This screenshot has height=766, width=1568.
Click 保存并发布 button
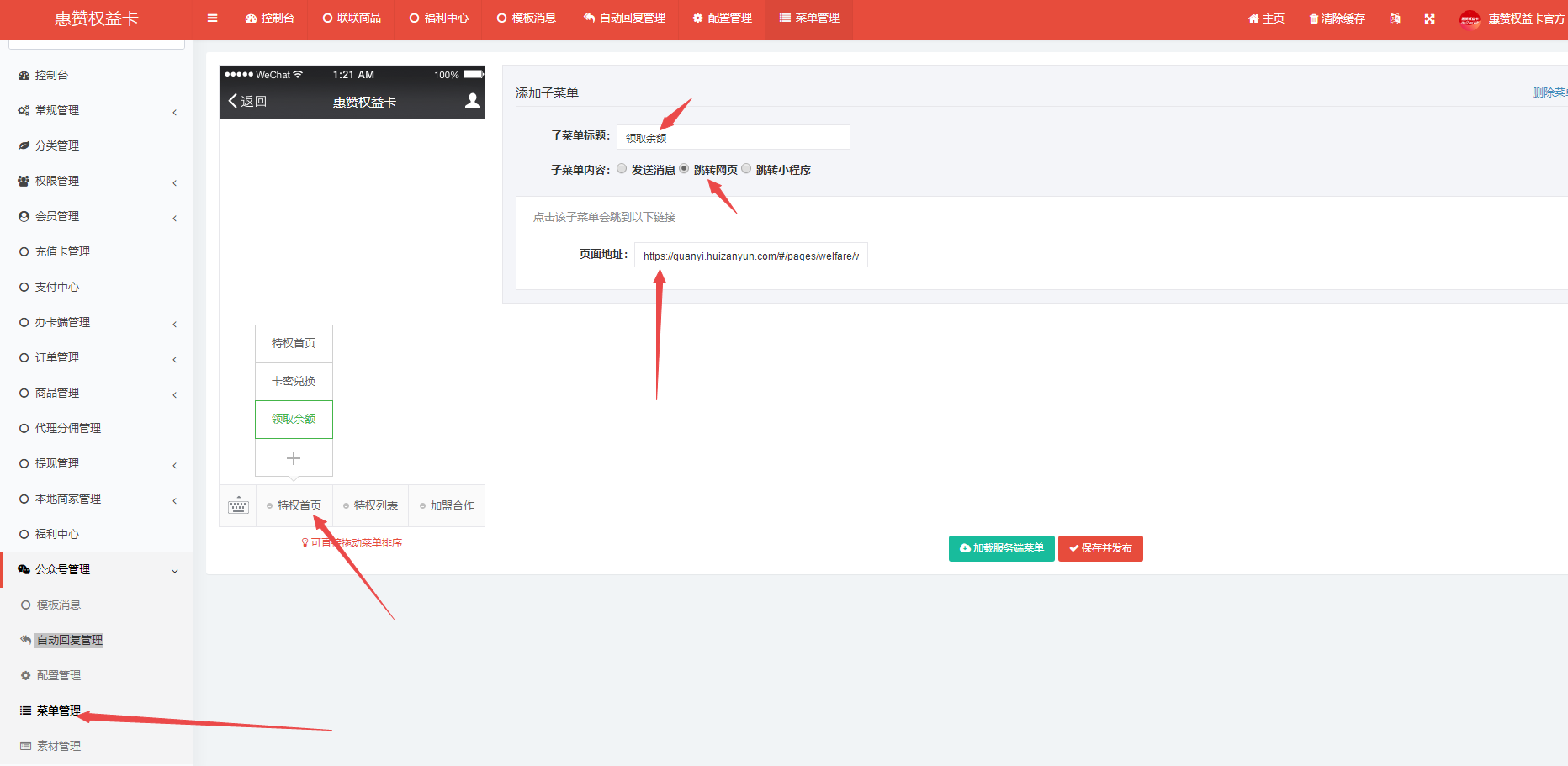(x=1100, y=548)
